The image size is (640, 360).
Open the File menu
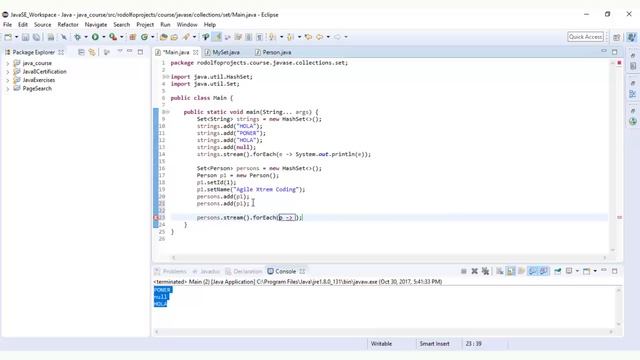[7, 25]
